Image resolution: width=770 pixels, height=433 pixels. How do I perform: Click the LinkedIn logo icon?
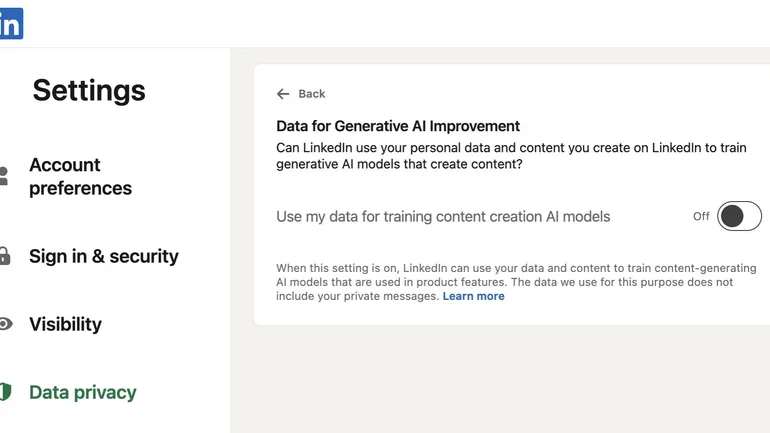tap(10, 25)
